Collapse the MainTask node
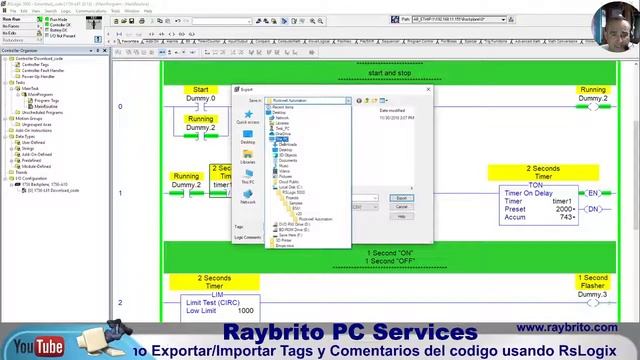Viewport: 640px width, 360px height. [x=12, y=89]
